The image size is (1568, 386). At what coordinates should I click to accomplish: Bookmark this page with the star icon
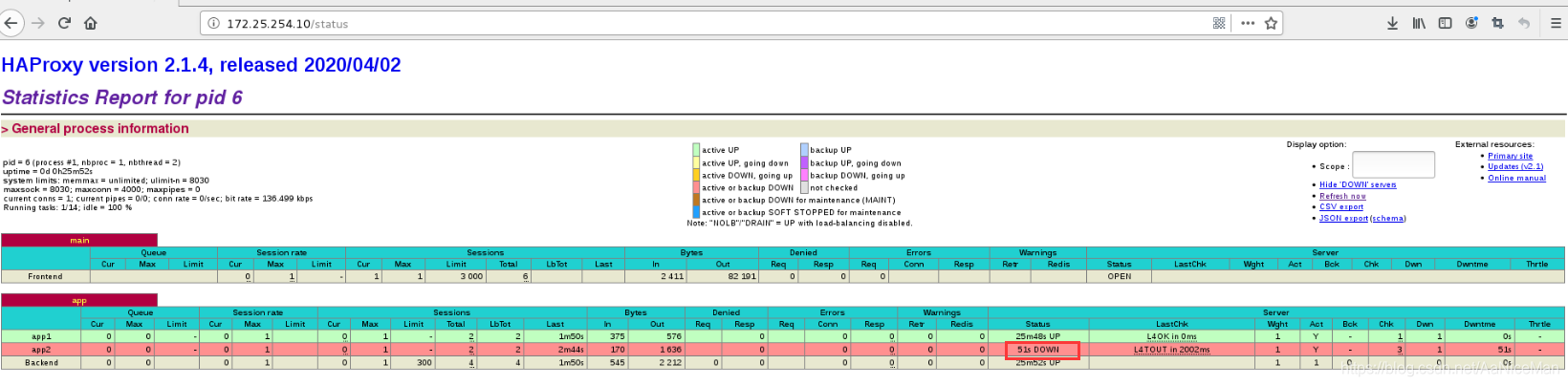[x=1271, y=23]
